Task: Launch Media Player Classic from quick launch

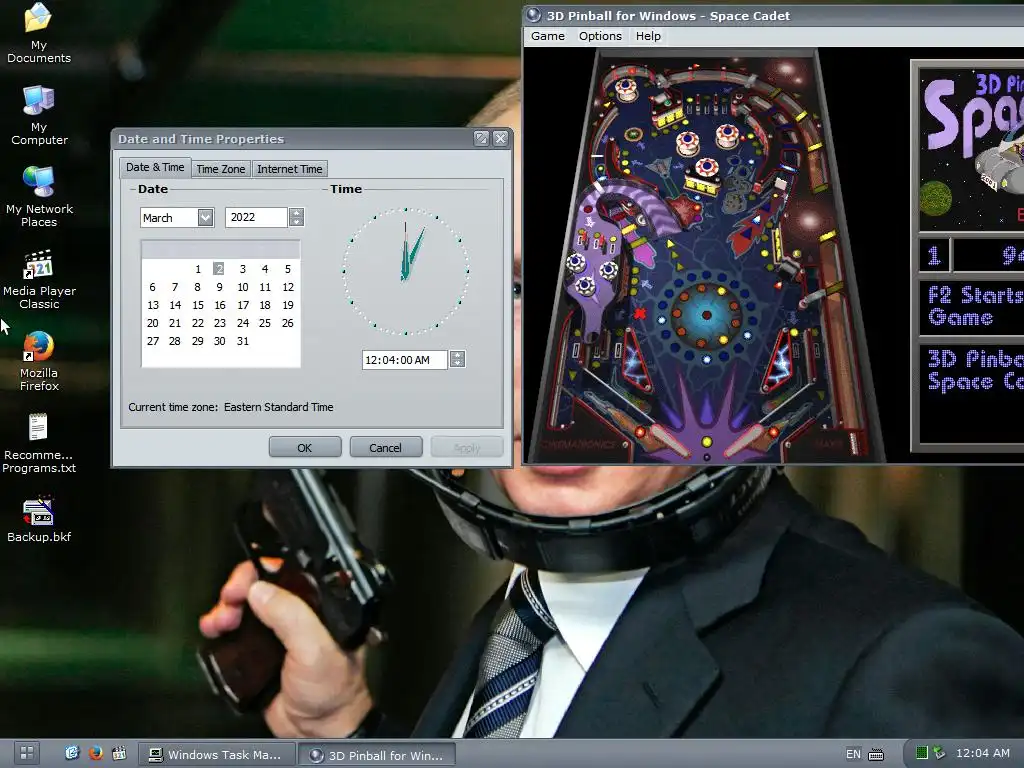Action: (119, 753)
